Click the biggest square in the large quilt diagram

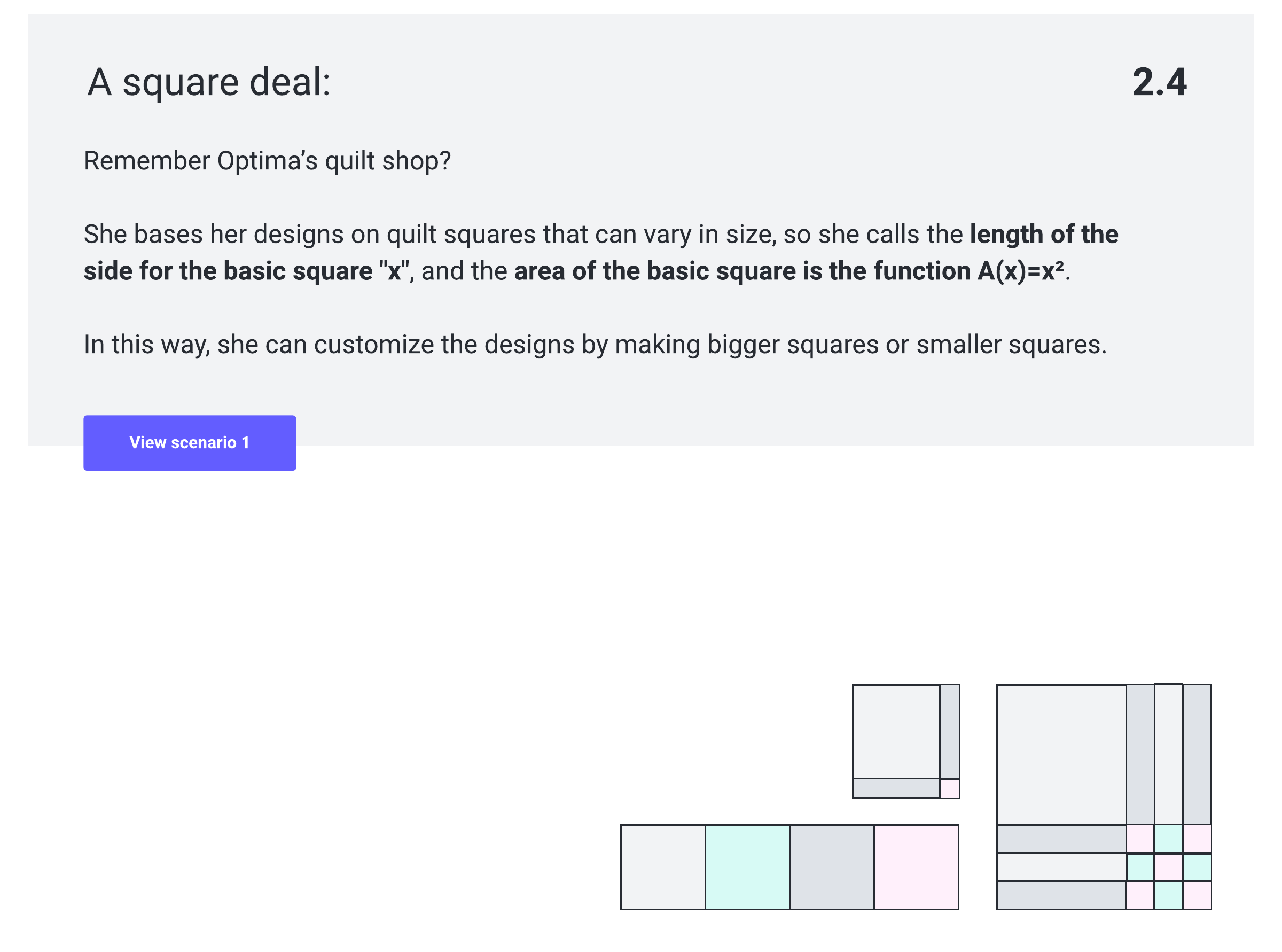pyautogui.click(x=1061, y=755)
